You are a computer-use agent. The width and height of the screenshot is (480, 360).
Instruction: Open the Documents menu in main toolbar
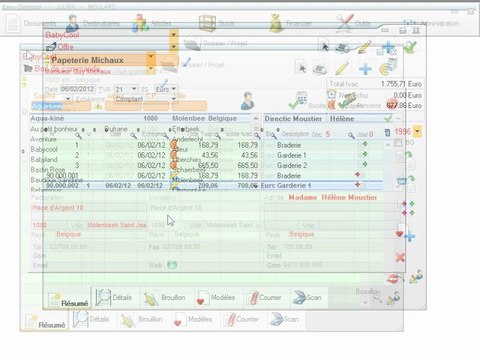(x=32, y=23)
